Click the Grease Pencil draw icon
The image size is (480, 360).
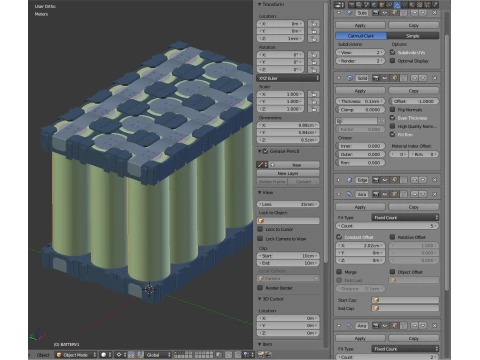[261, 165]
